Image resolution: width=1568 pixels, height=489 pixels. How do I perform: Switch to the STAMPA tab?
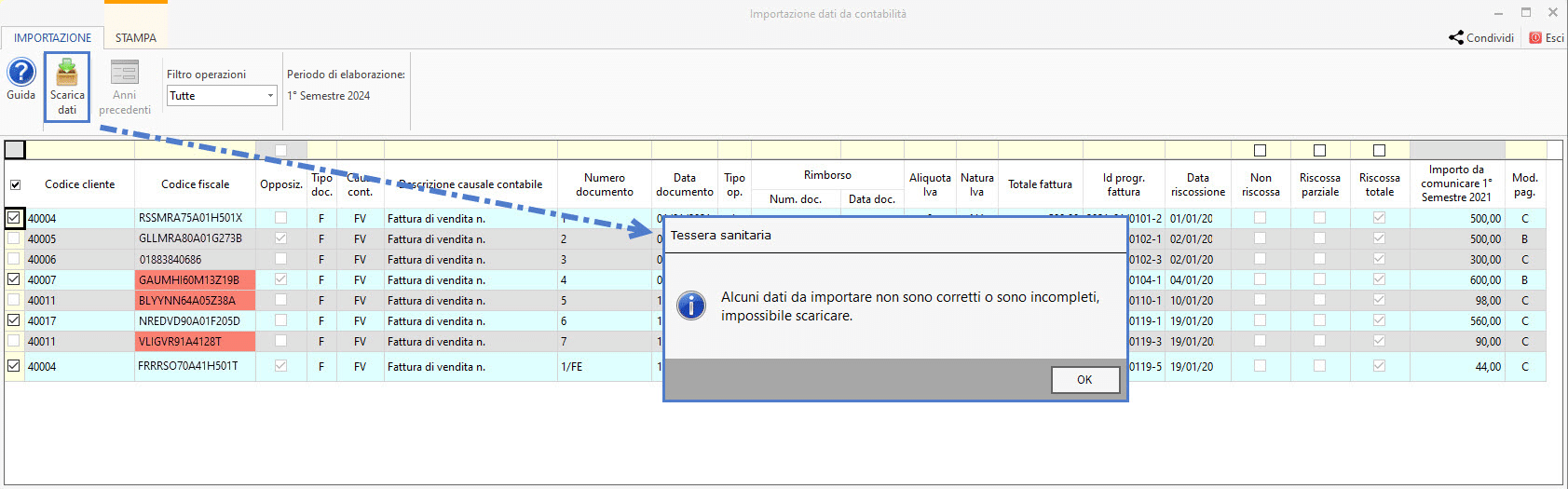point(136,38)
